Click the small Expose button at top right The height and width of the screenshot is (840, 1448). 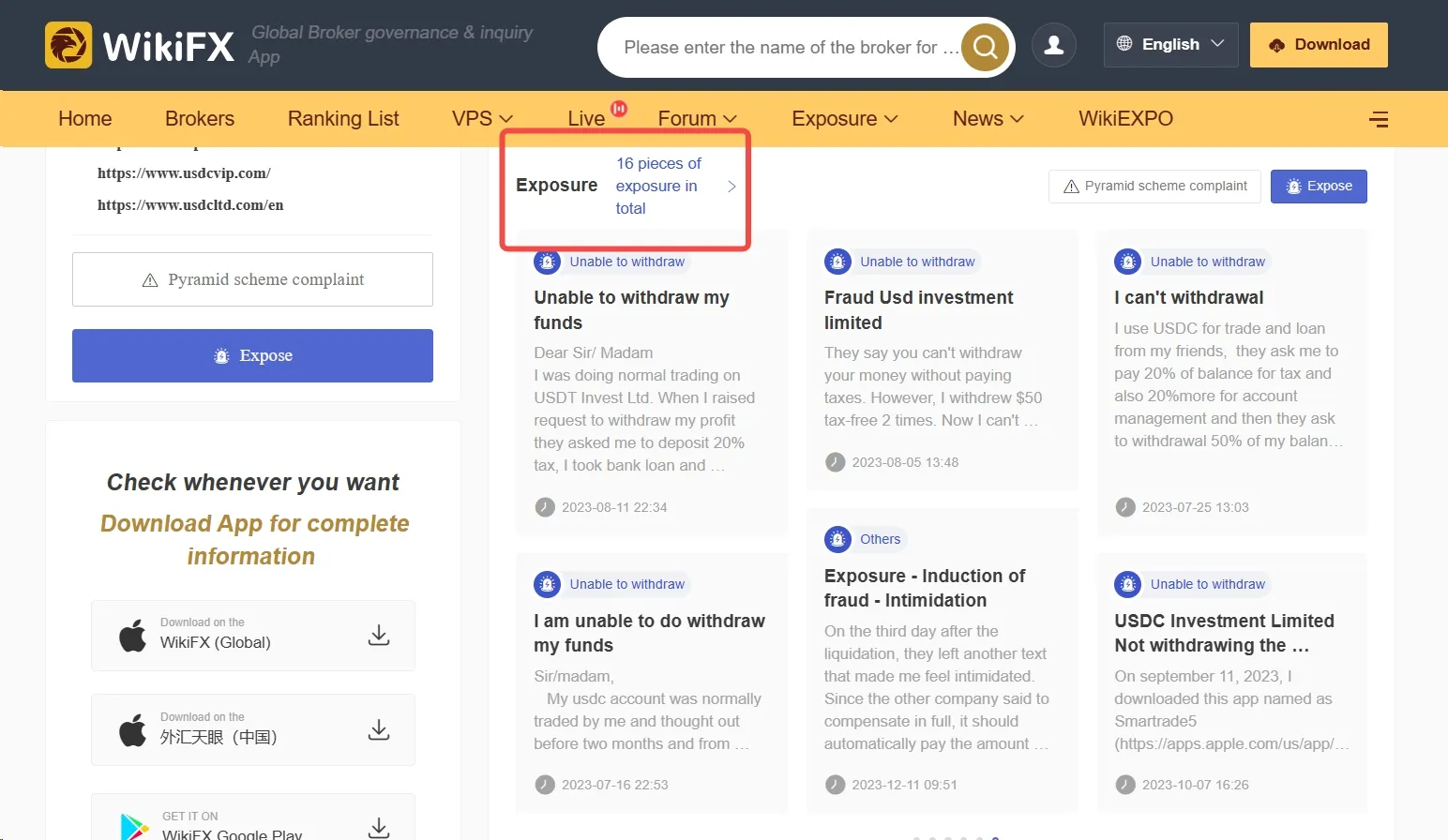click(1319, 187)
